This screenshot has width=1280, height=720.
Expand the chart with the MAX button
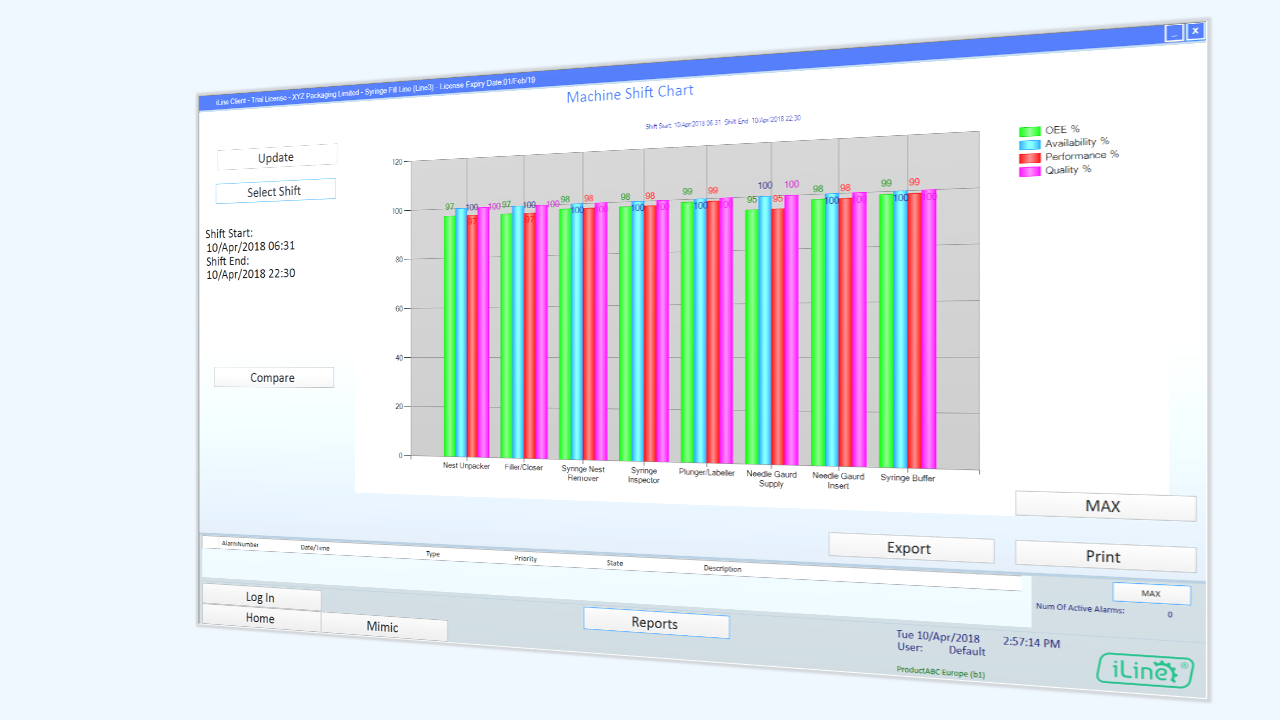click(x=1105, y=507)
